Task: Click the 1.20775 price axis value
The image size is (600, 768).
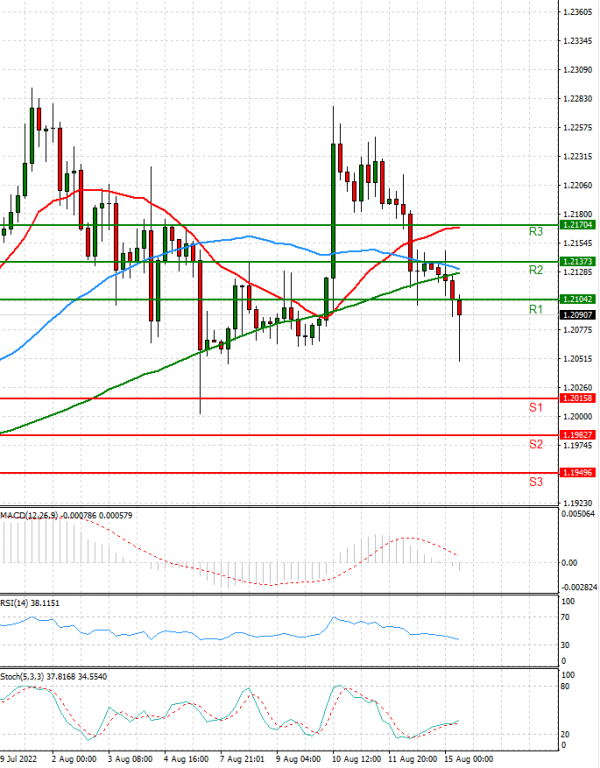Action: 577,330
